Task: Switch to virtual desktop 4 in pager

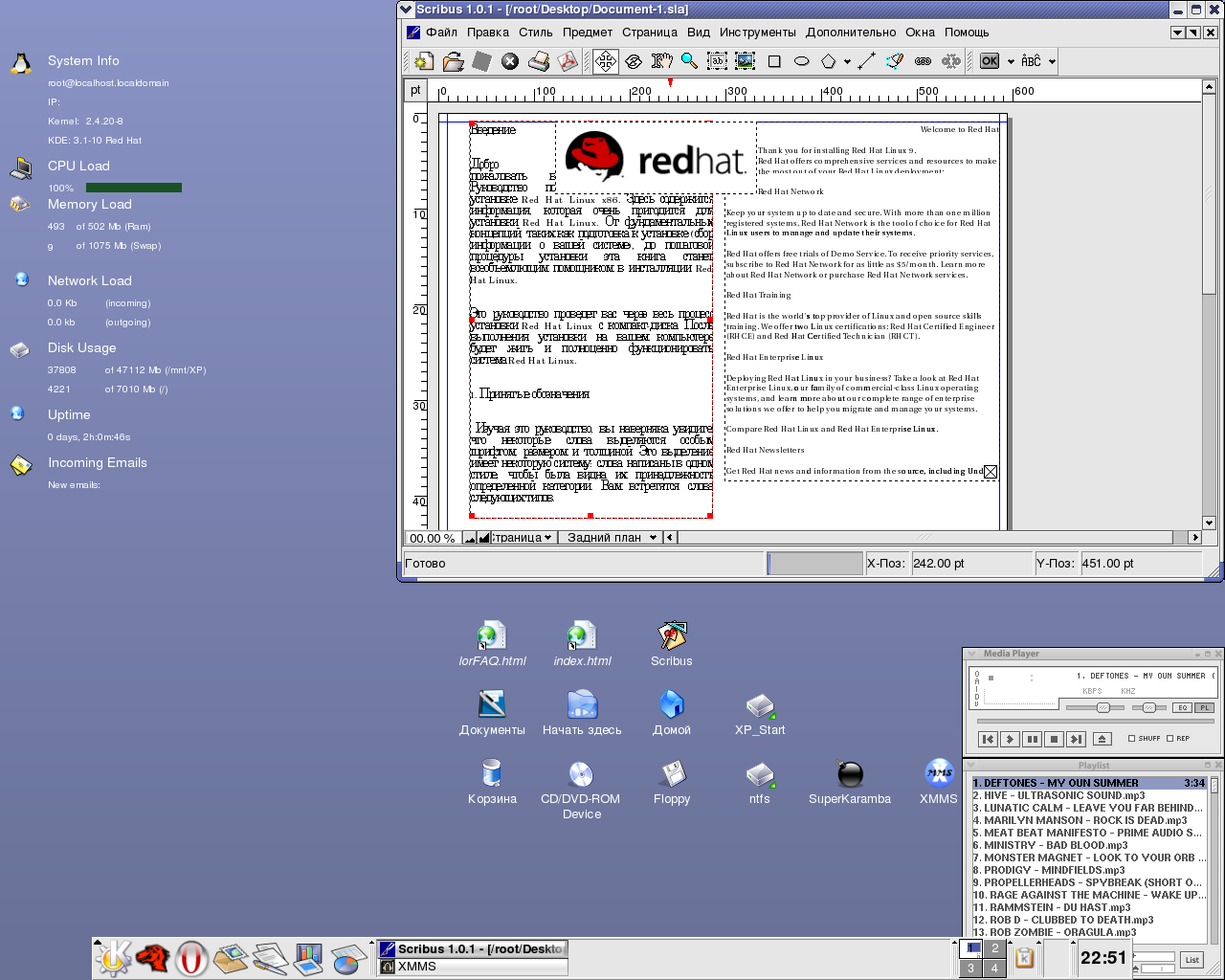Action: tap(995, 969)
